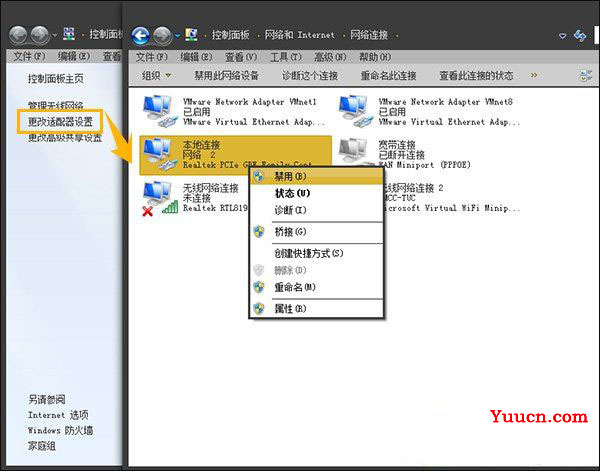Image resolution: width=600 pixels, height=471 pixels.
Task: Click WAN Miniport (PPPOE) text
Action: tap(424, 165)
